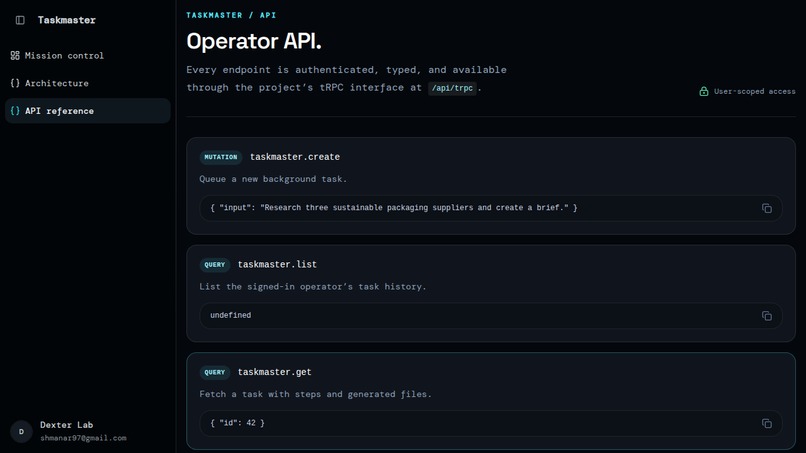The height and width of the screenshot is (453, 806).
Task: Click the task history description text
Action: [313, 286]
